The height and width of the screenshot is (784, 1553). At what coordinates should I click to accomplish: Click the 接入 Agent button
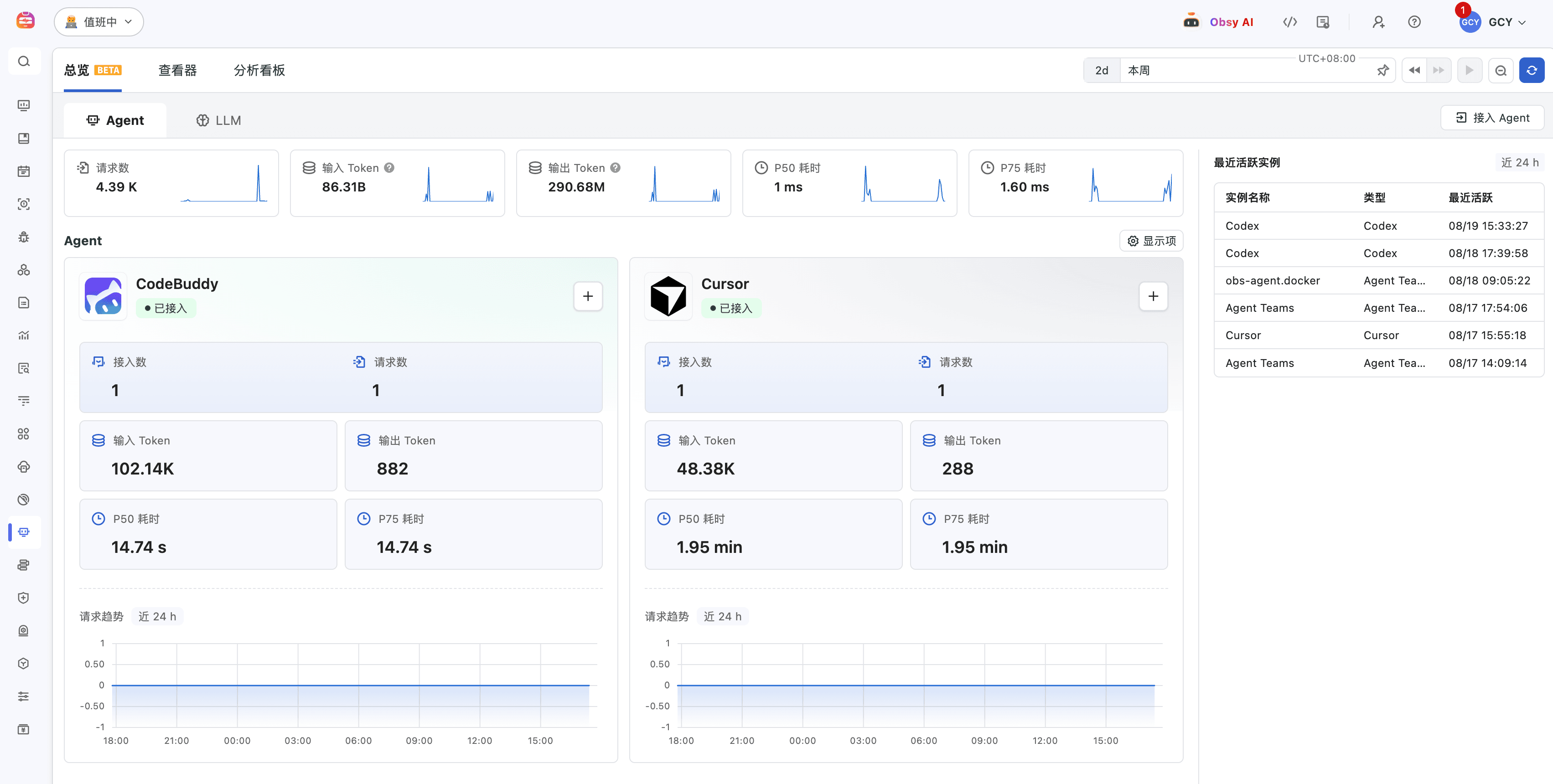[x=1492, y=118]
